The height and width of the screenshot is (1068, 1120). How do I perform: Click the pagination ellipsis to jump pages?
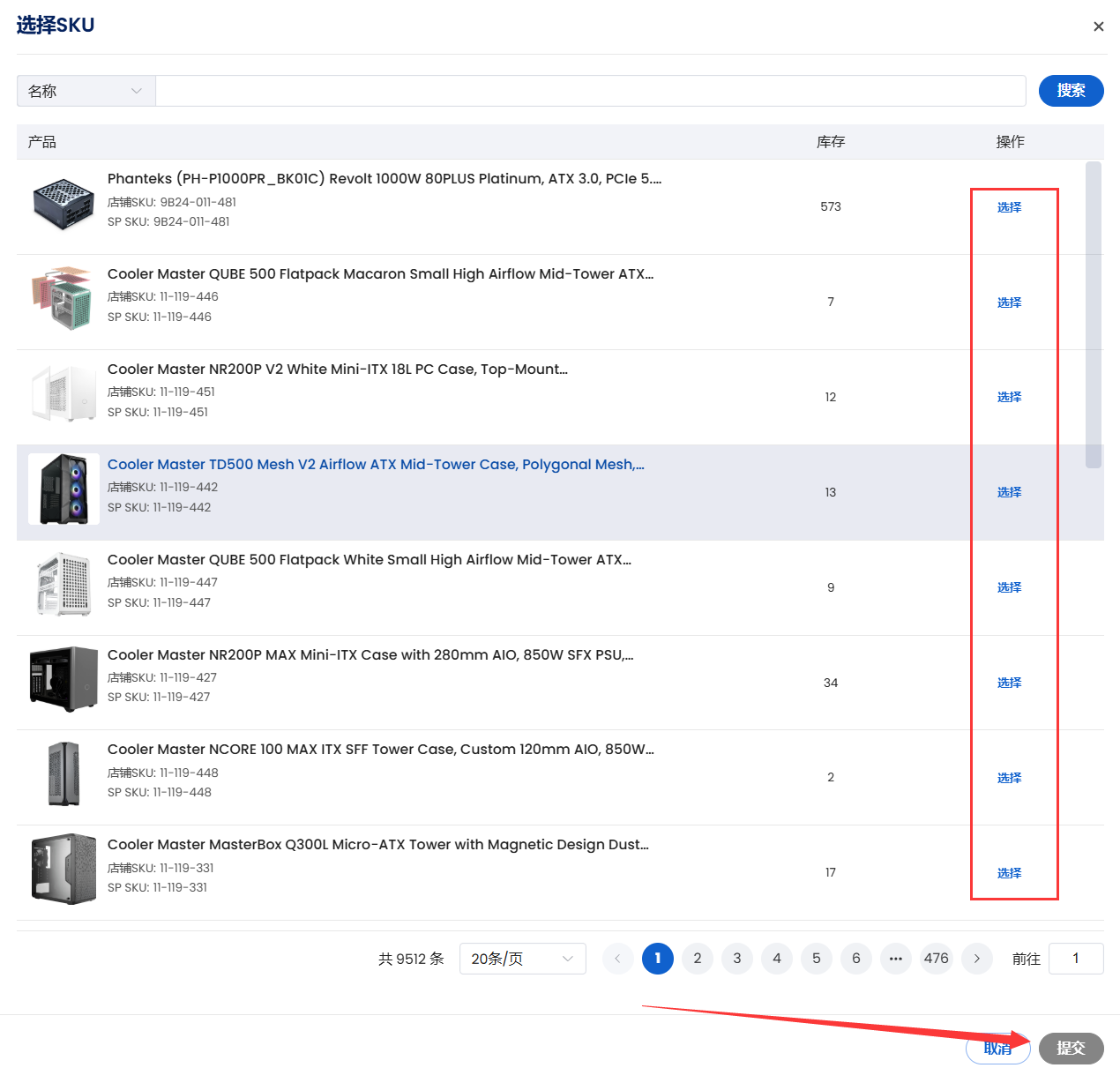(x=896, y=959)
